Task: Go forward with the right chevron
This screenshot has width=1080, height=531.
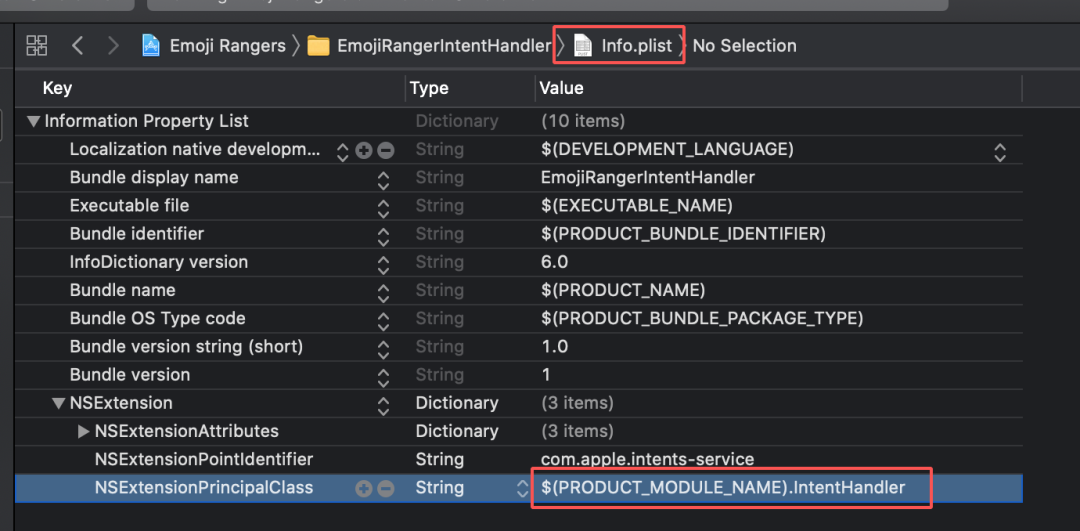Action: click(113, 45)
